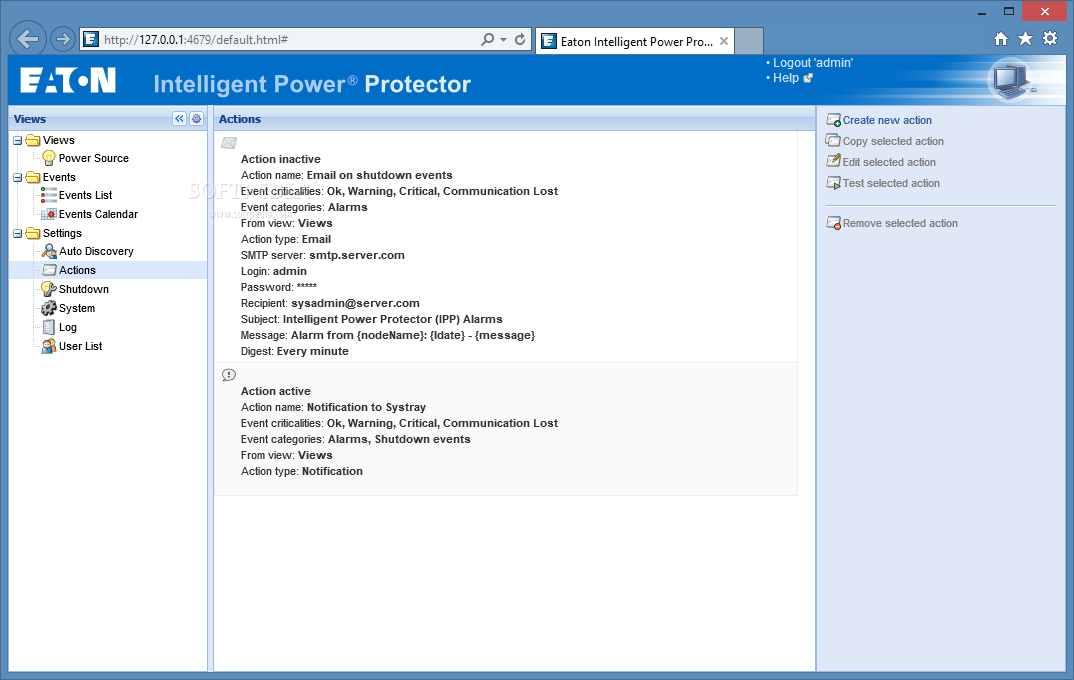Select Events Calendar tree item
The image size is (1074, 680).
99,214
